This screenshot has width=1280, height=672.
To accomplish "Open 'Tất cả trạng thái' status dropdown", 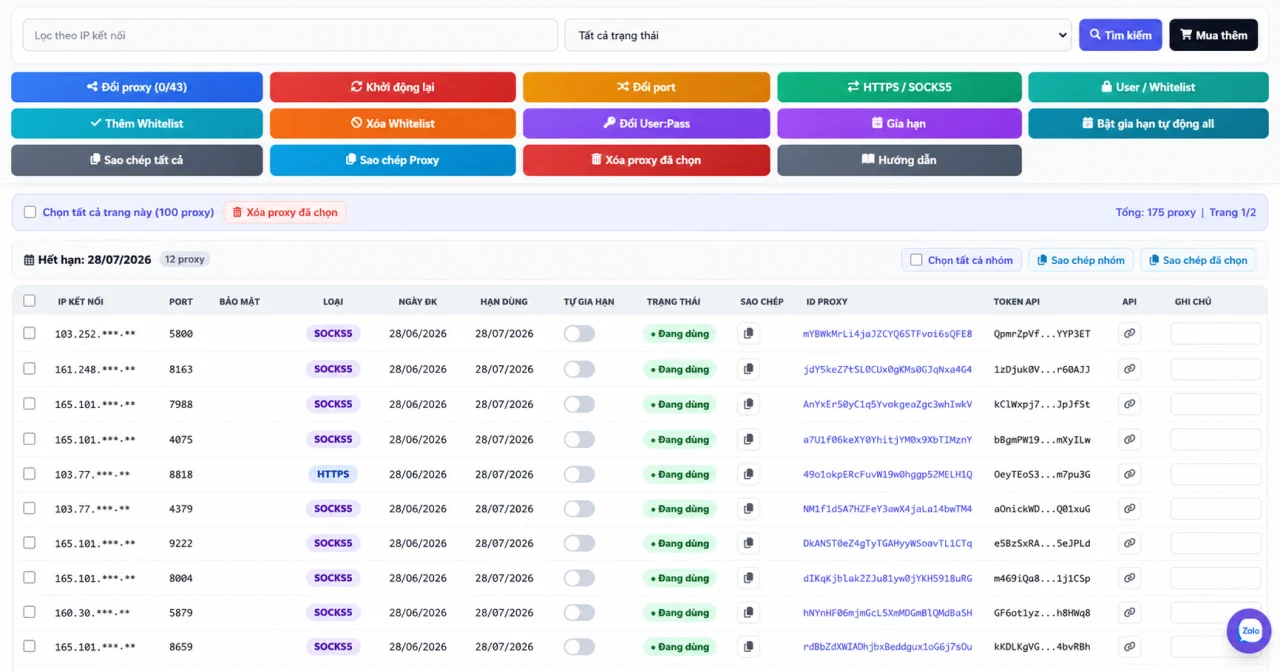I will click(x=818, y=35).
